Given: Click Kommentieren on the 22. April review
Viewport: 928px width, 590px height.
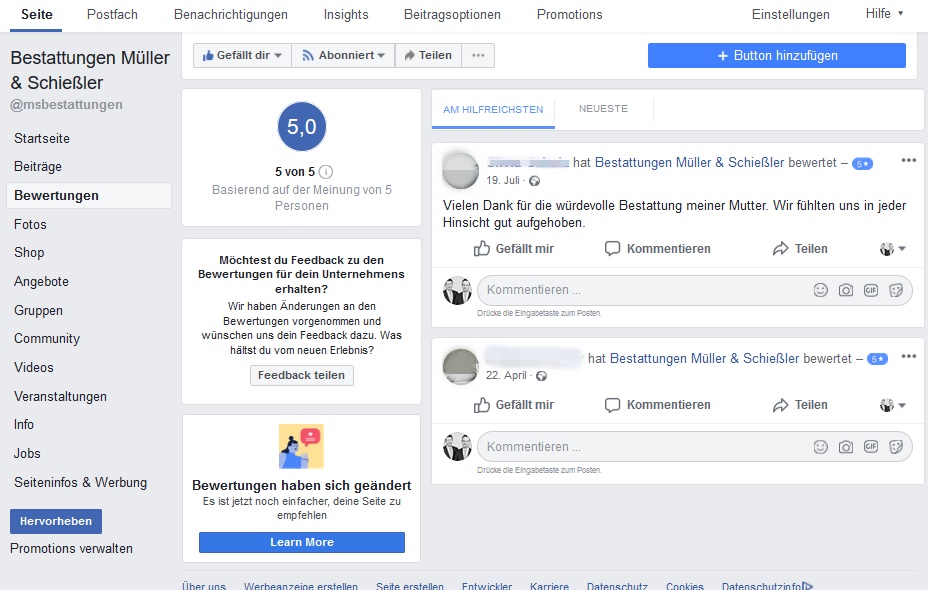Looking at the screenshot, I should coord(658,405).
